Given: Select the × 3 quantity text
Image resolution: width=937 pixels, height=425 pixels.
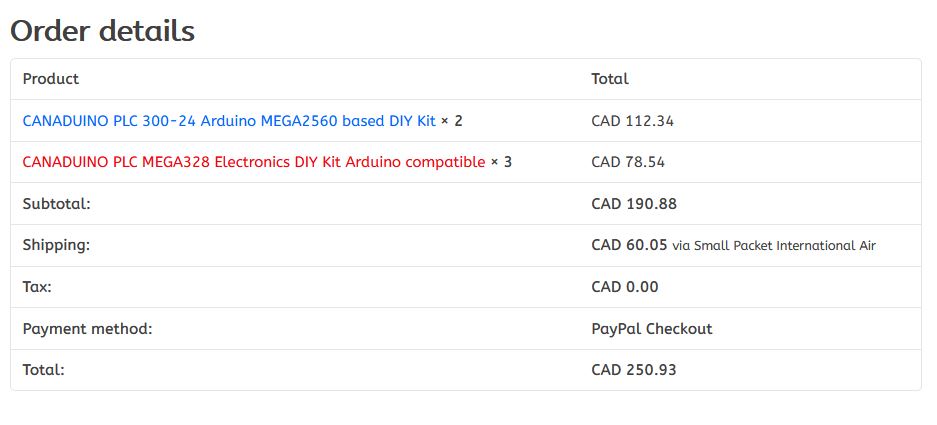Looking at the screenshot, I should click(501, 162).
